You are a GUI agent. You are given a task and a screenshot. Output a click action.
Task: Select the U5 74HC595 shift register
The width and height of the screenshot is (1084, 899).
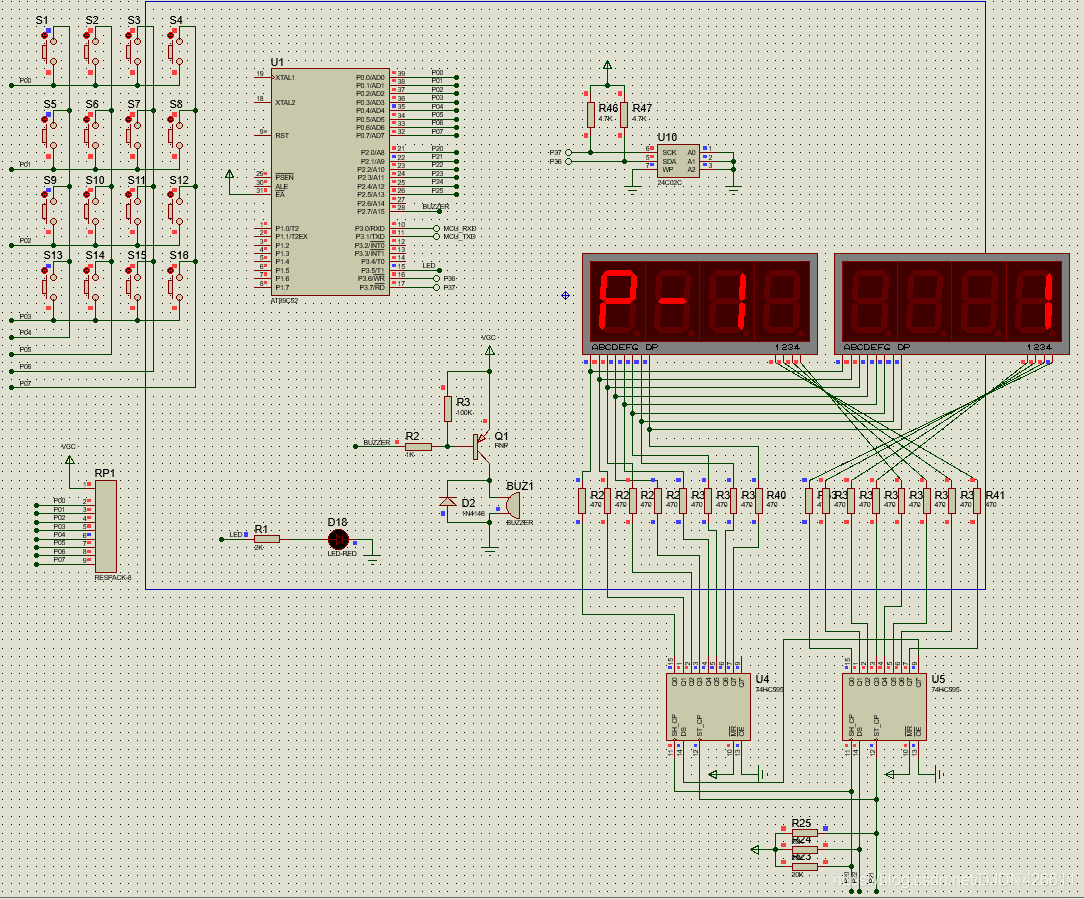coord(884,707)
